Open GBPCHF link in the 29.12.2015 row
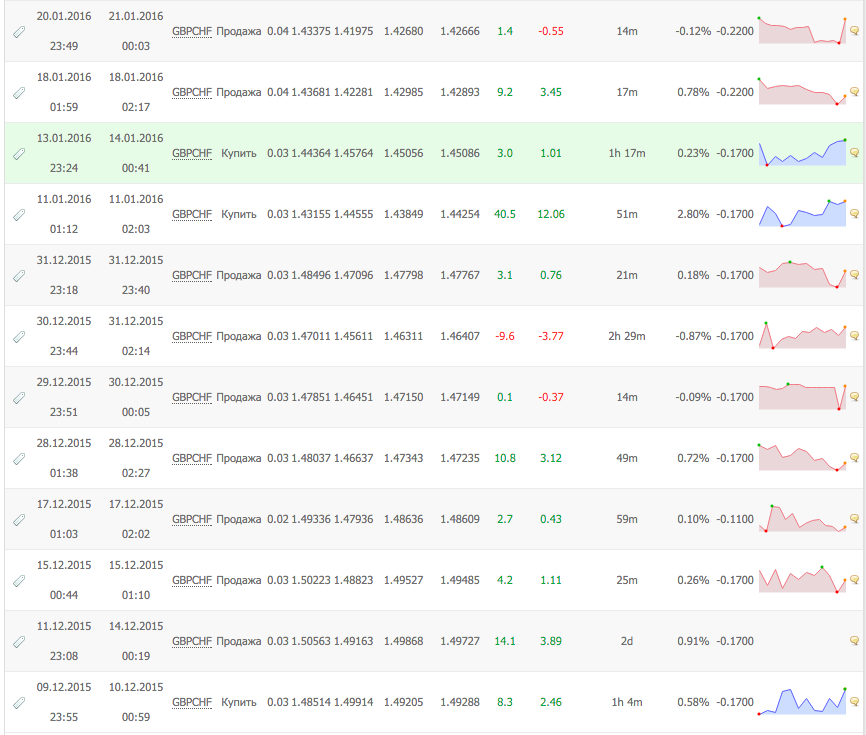The width and height of the screenshot is (866, 735). tap(192, 397)
